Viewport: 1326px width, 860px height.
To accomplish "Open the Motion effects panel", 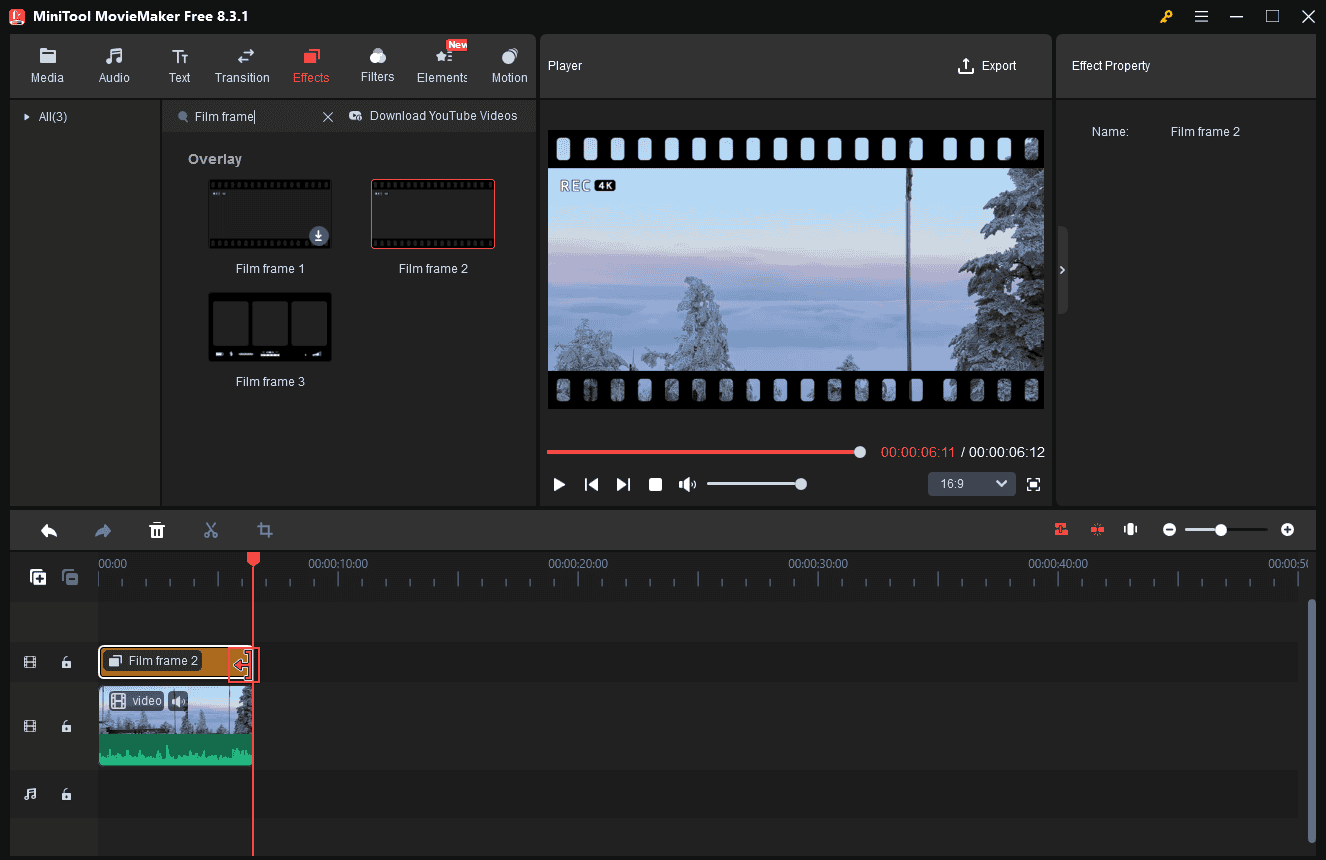I will click(x=509, y=66).
